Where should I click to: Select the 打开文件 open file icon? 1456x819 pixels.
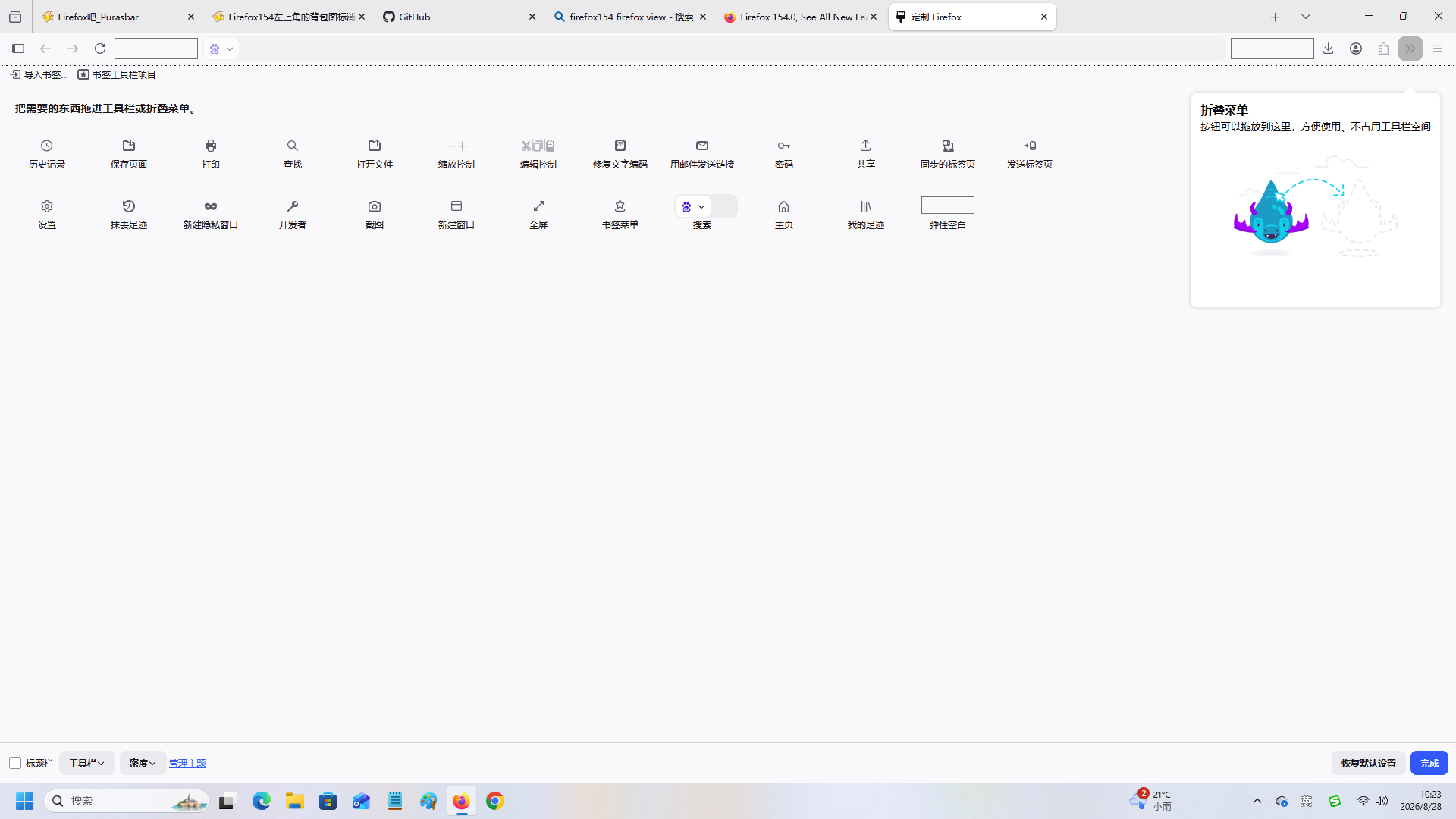(x=375, y=146)
